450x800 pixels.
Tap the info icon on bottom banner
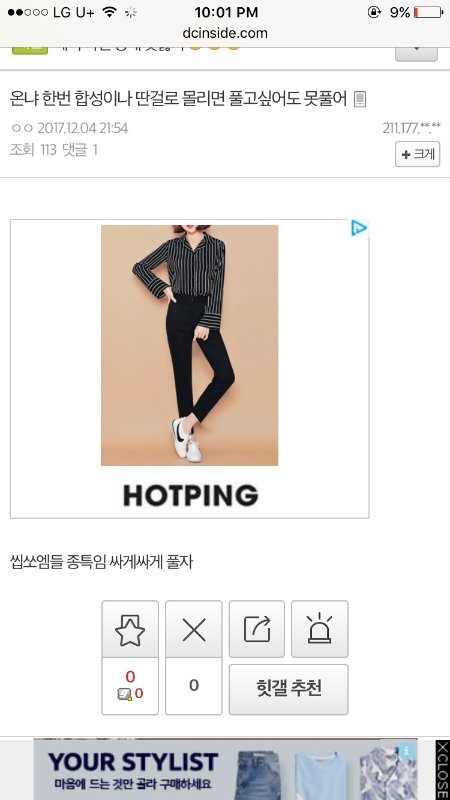(407, 751)
